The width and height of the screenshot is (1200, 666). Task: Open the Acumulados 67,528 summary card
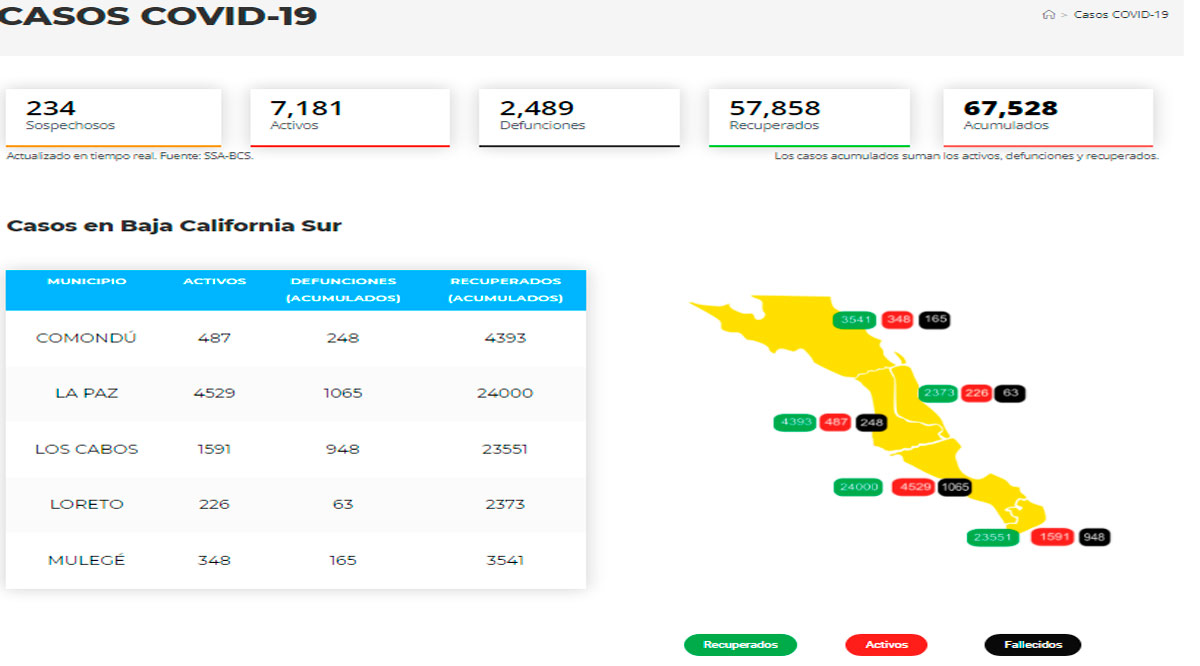(1047, 117)
